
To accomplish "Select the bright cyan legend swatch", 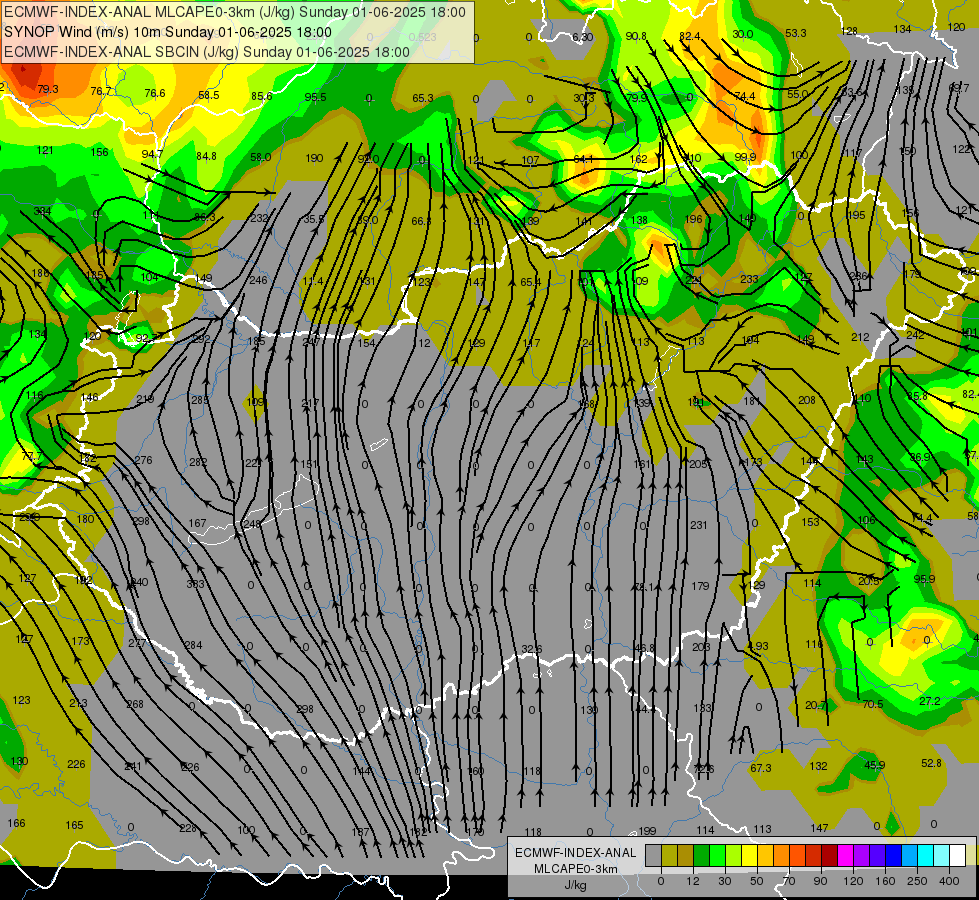I will click(x=926, y=855).
